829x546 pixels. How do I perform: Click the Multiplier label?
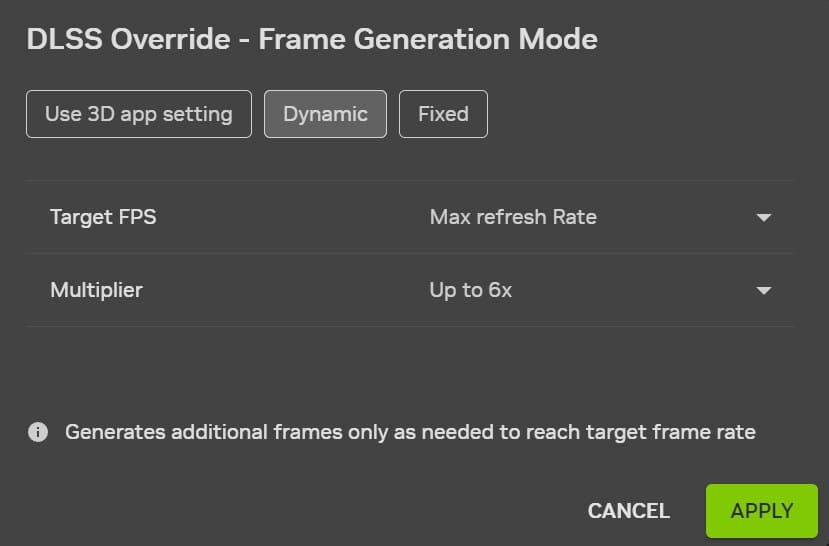click(x=96, y=291)
